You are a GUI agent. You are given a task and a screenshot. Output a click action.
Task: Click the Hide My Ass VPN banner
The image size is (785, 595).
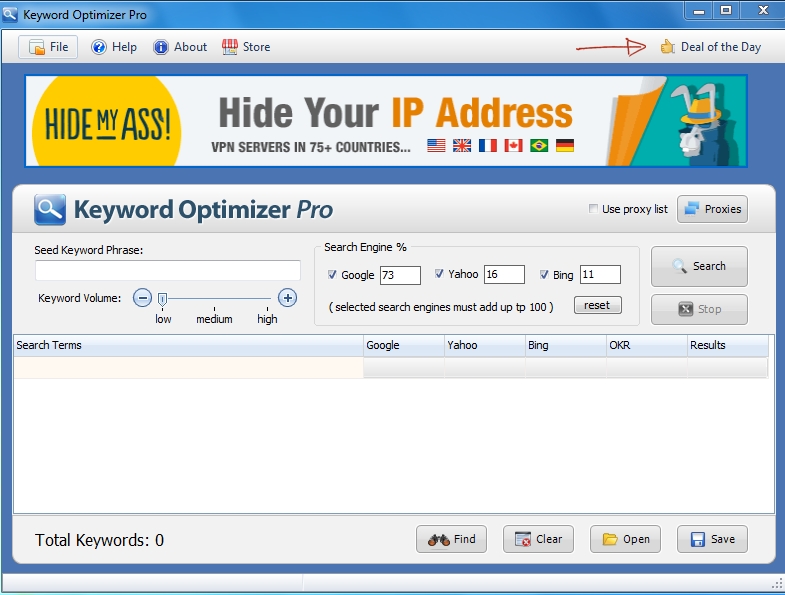[x=386, y=121]
